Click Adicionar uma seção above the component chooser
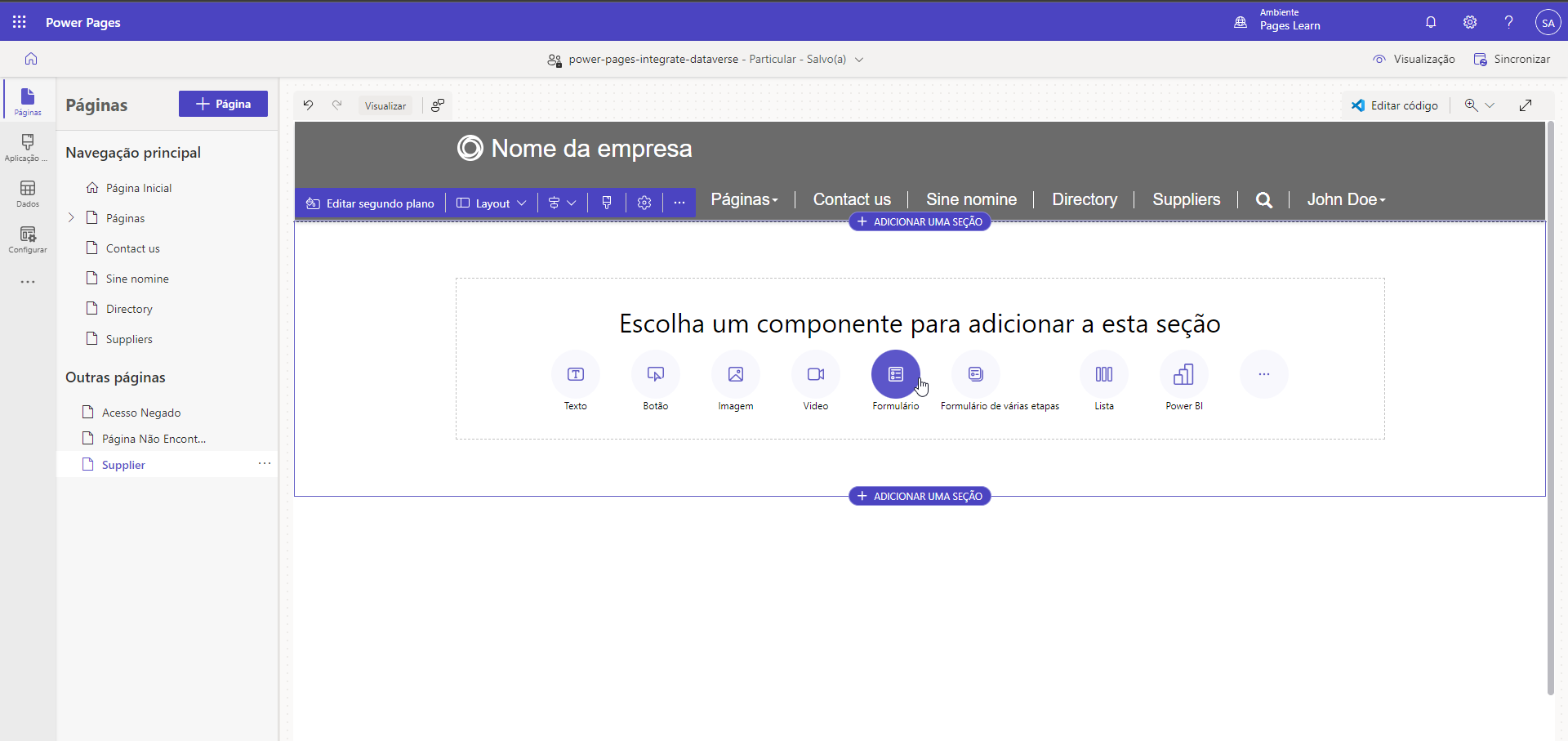Viewport: 1568px width, 741px height. 920,221
